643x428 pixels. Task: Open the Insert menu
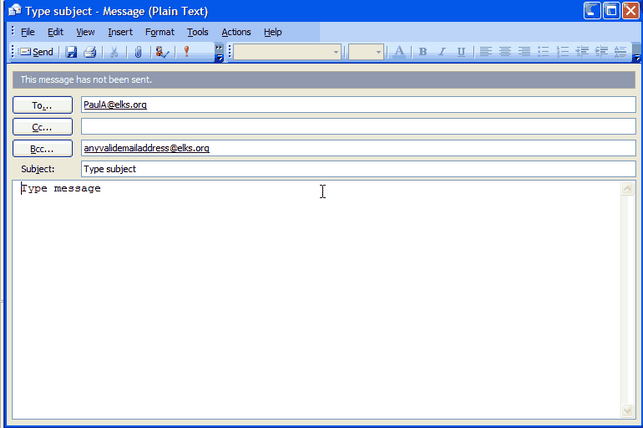[119, 32]
